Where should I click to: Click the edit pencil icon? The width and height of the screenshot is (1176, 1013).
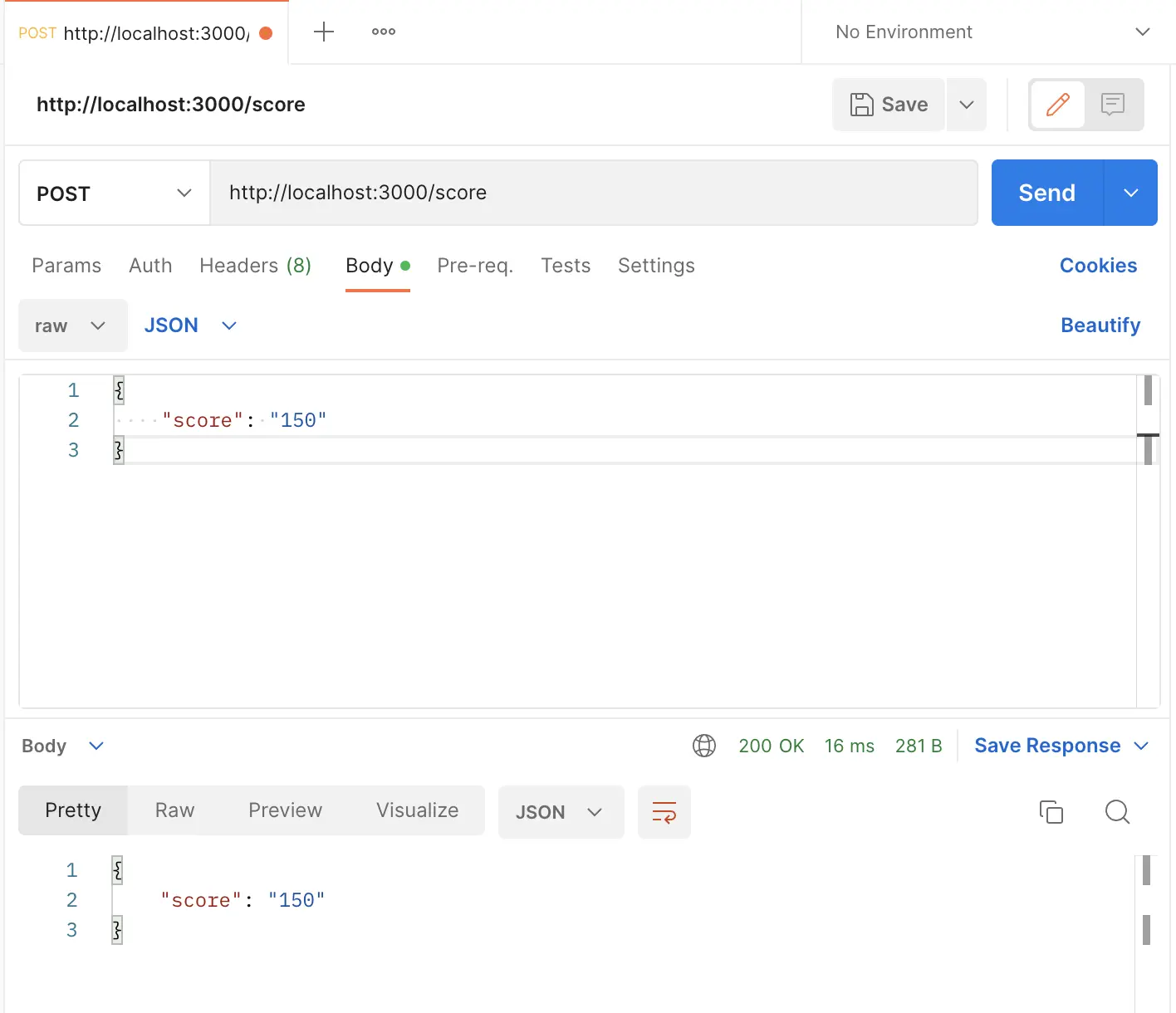1057,105
